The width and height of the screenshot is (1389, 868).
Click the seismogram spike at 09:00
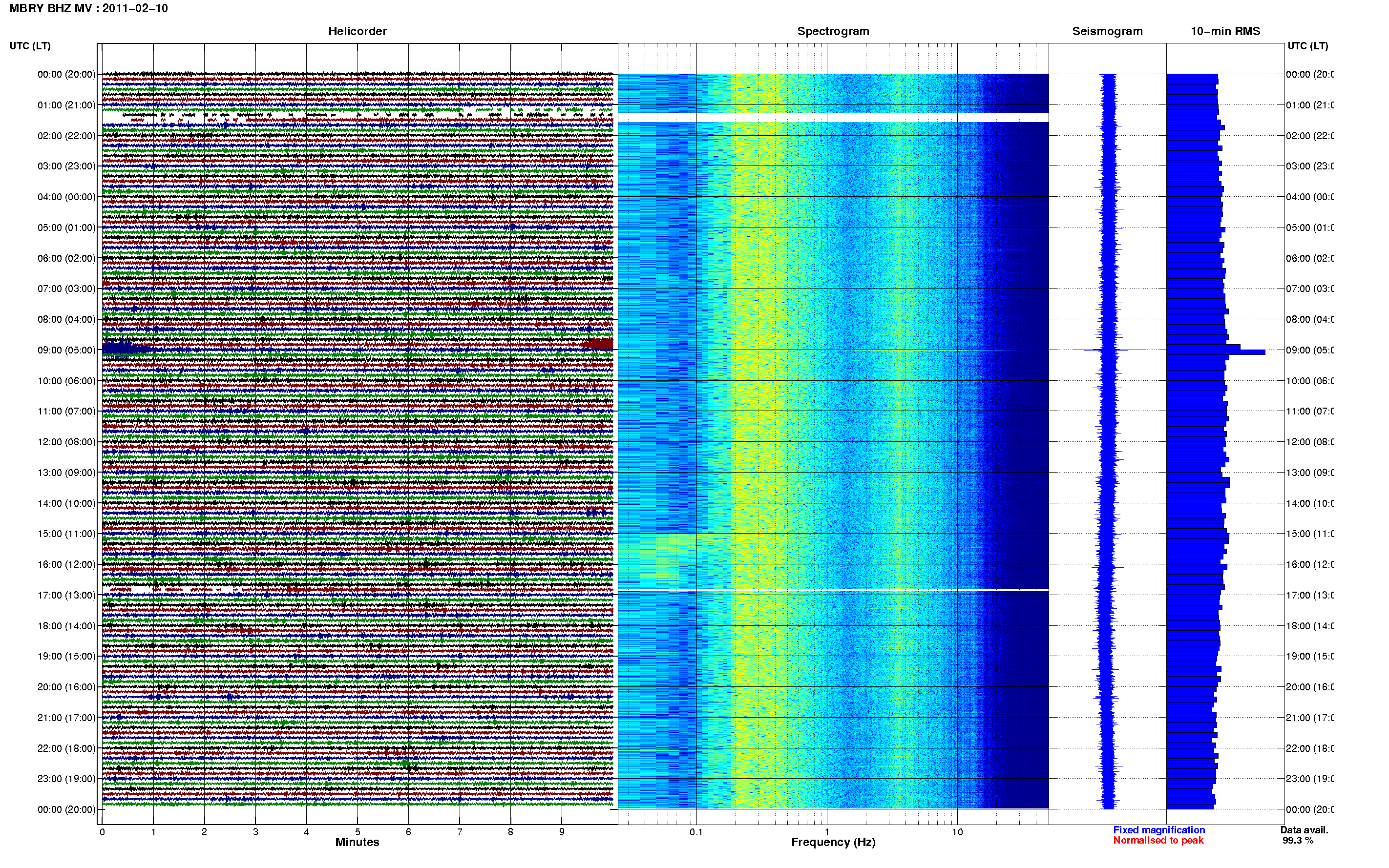(x=1108, y=350)
